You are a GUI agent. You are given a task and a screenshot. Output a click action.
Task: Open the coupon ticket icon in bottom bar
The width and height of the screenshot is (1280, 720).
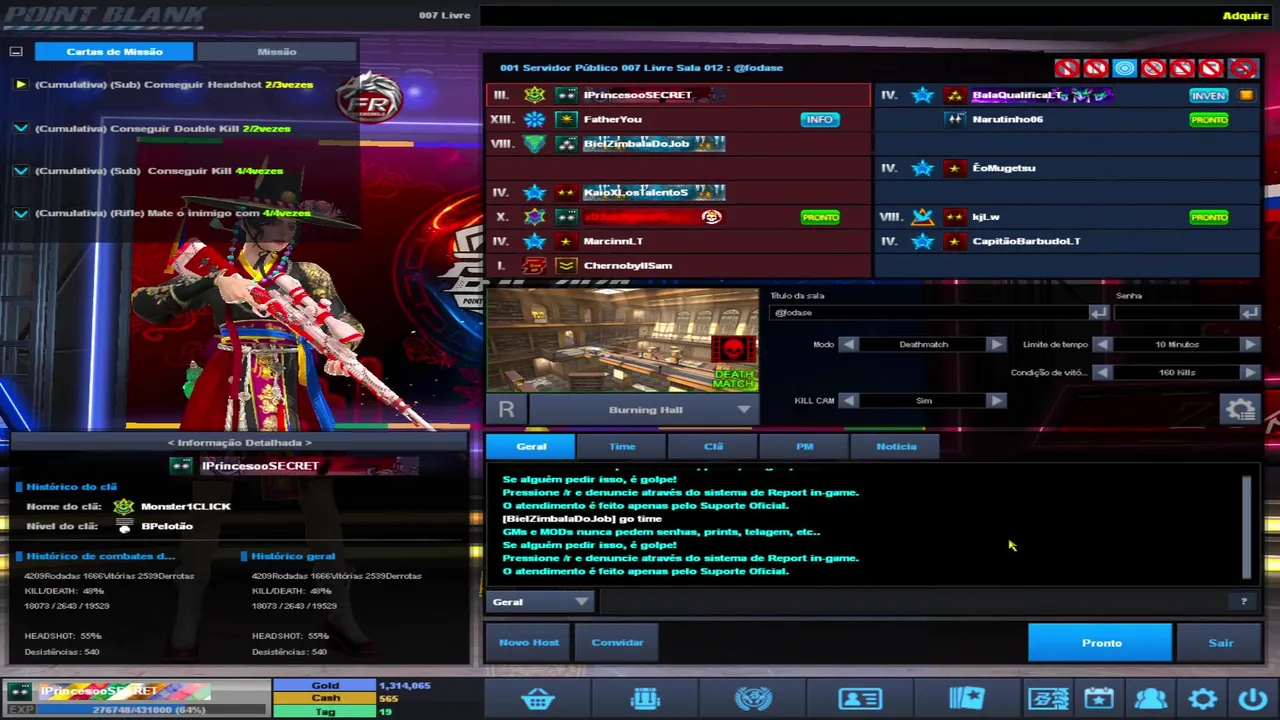(x=1048, y=698)
